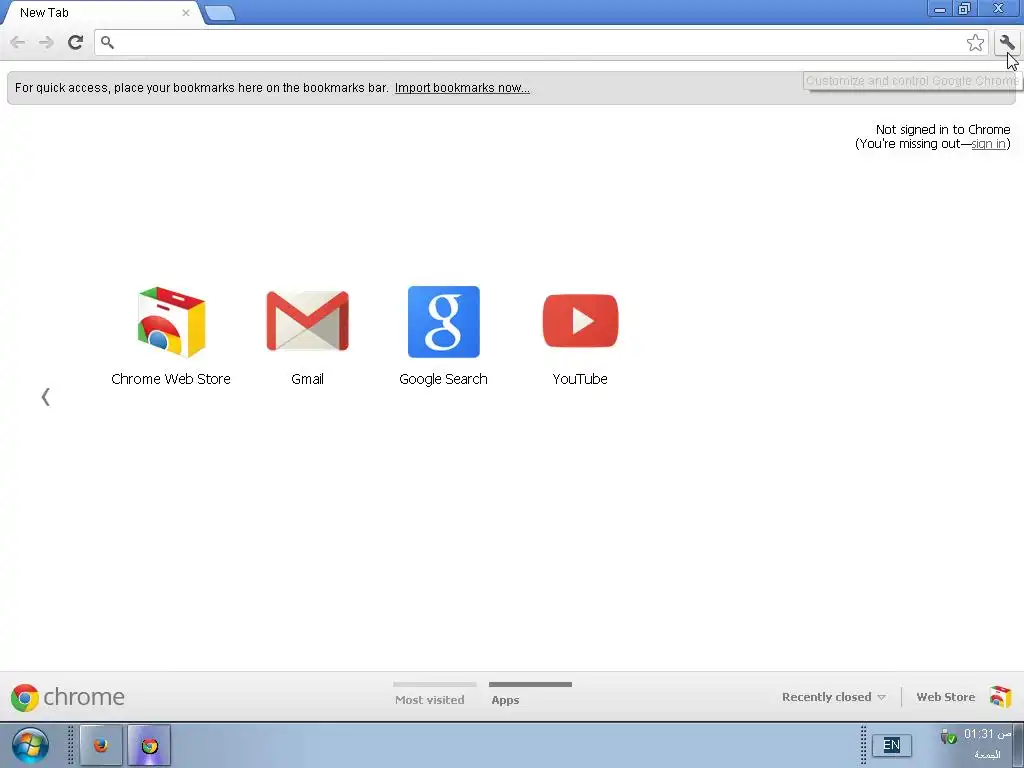Click the YouTube label text

point(580,379)
